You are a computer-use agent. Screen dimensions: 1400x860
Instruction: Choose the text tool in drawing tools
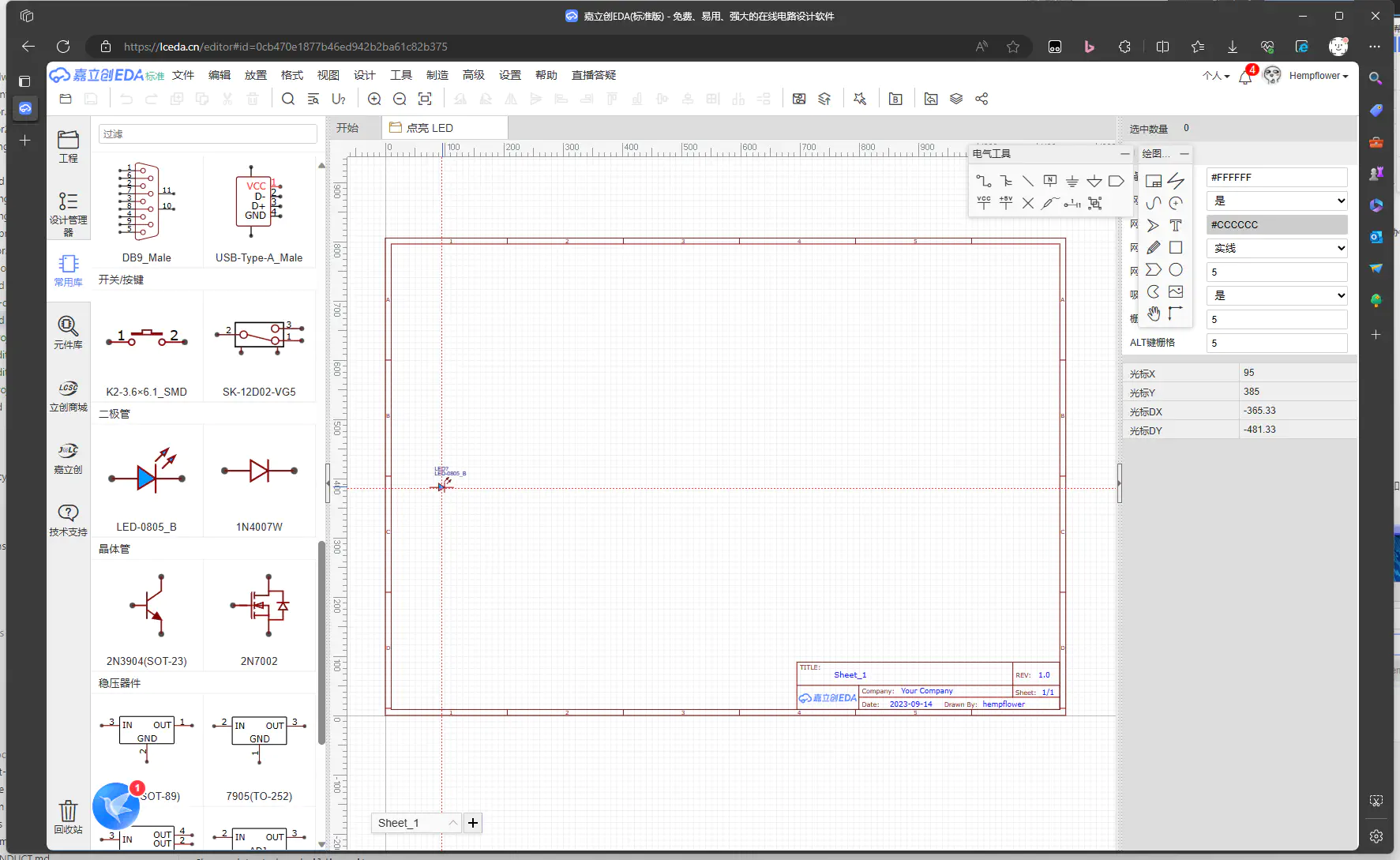(x=1176, y=226)
